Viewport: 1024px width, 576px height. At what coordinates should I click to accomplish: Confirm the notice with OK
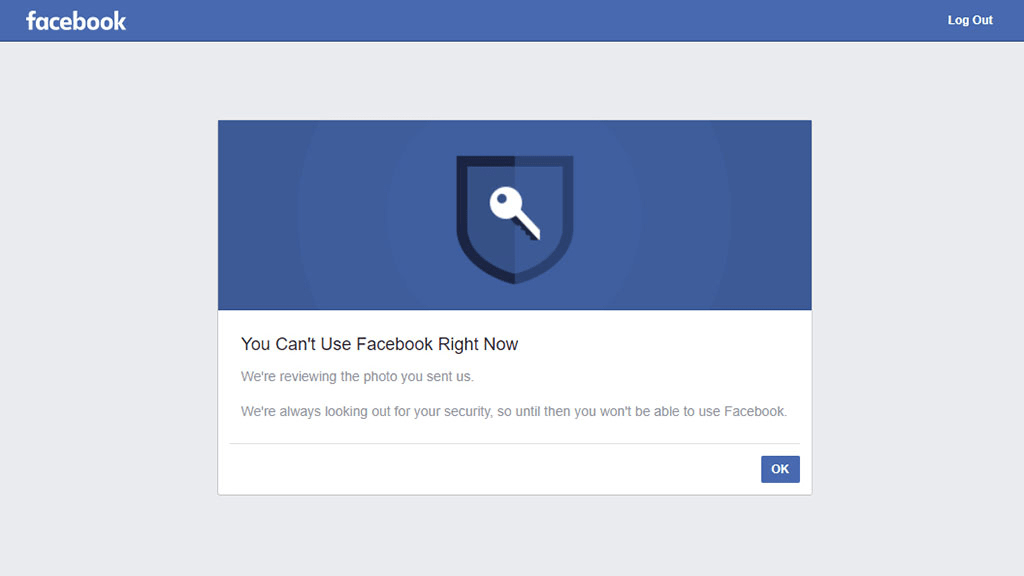point(779,469)
